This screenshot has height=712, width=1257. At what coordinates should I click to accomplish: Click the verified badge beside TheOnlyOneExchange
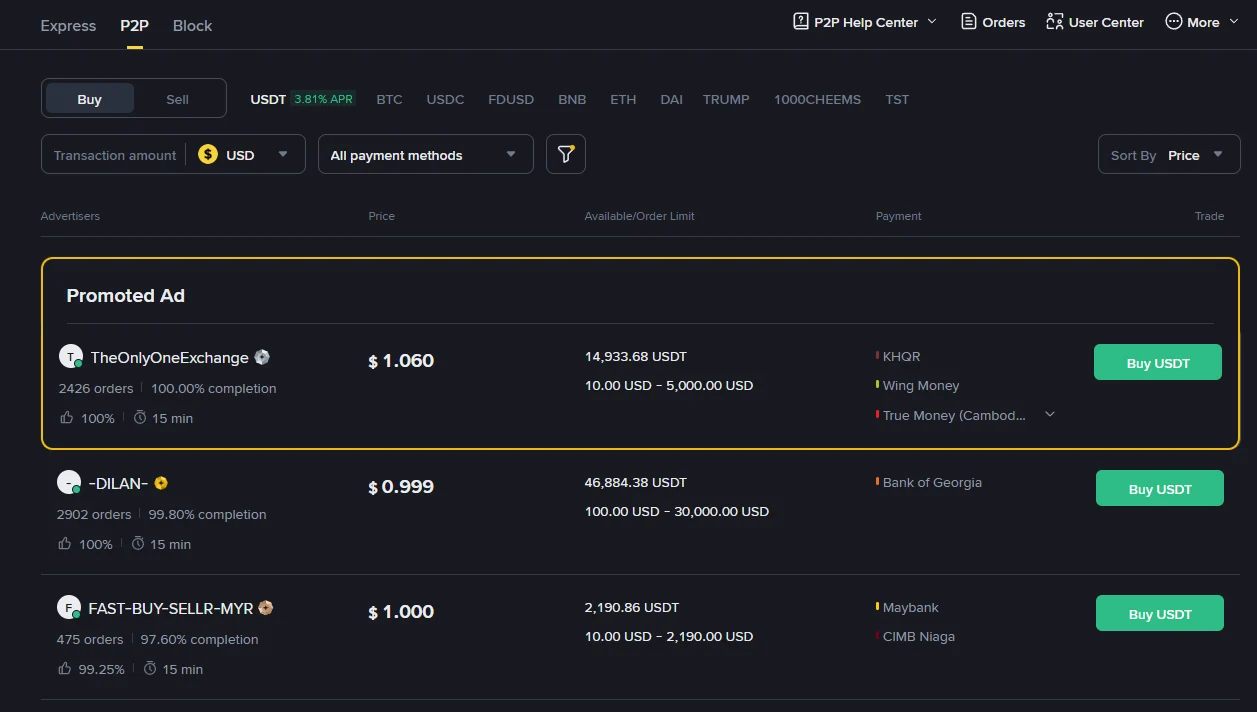pos(261,357)
